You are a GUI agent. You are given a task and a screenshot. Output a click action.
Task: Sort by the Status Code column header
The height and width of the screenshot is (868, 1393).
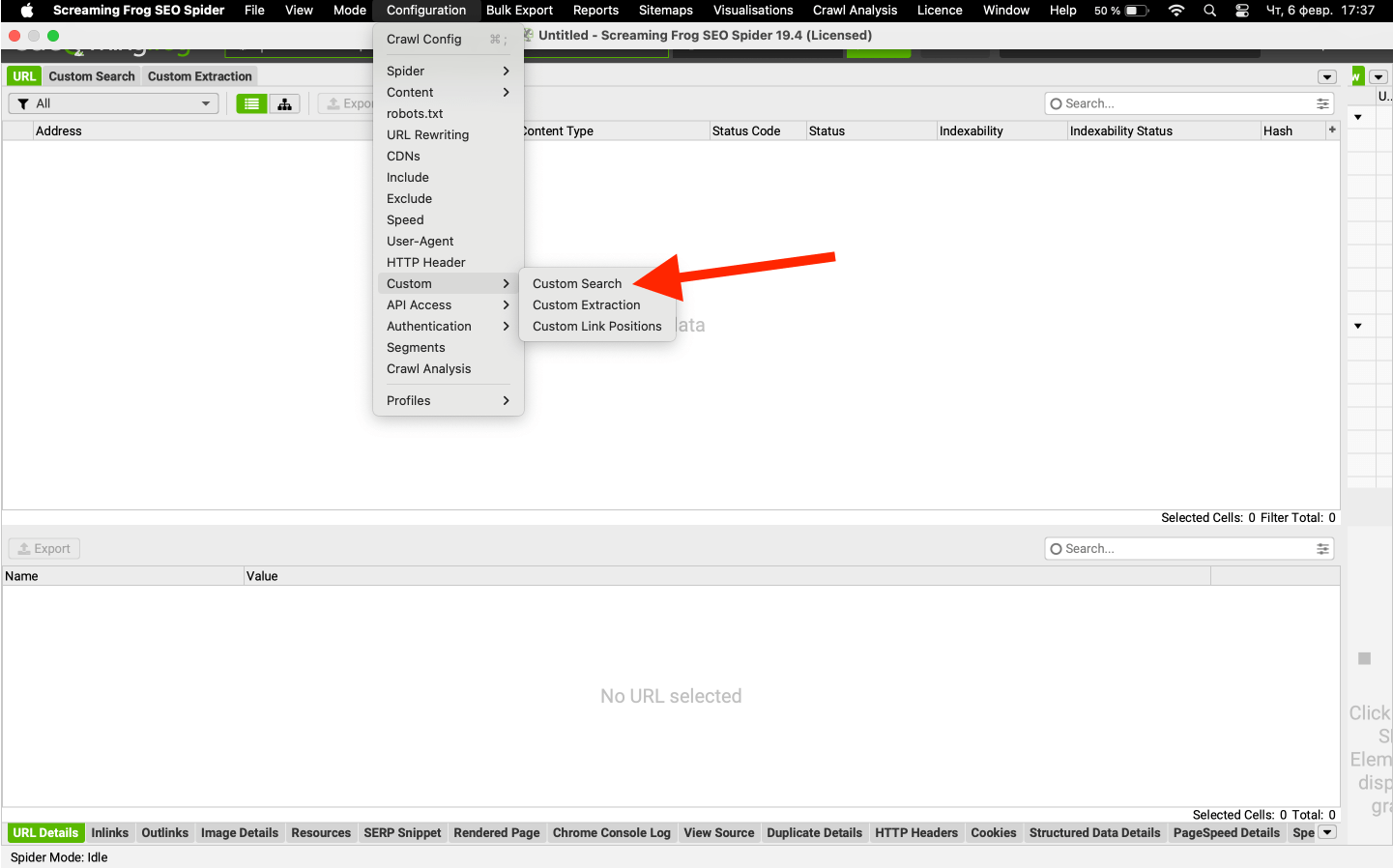pos(757,130)
